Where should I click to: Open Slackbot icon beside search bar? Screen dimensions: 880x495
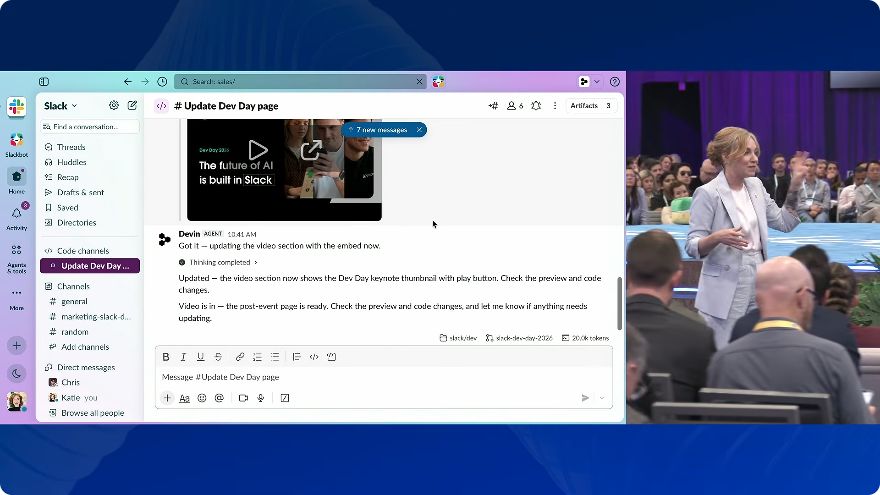[x=438, y=81]
